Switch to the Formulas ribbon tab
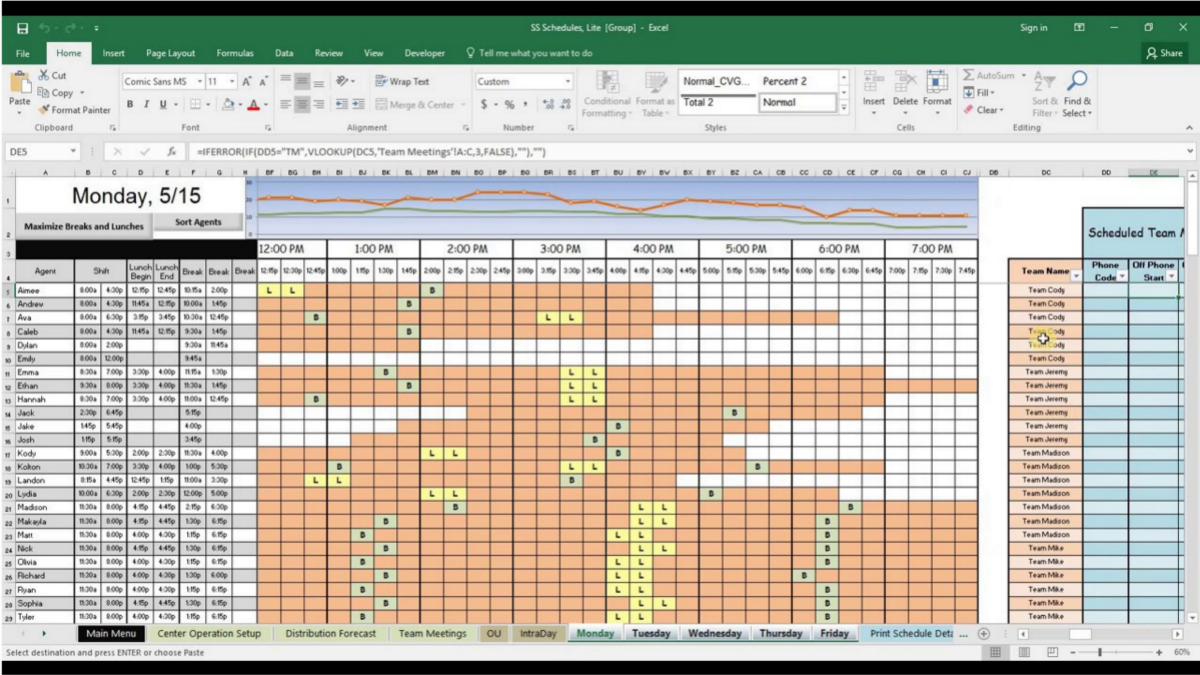Screen dimensions: 1200x675 point(235,53)
